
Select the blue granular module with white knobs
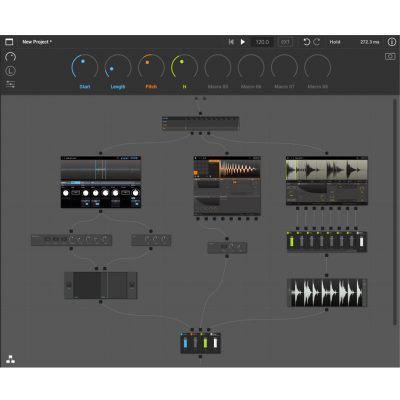click(101, 182)
